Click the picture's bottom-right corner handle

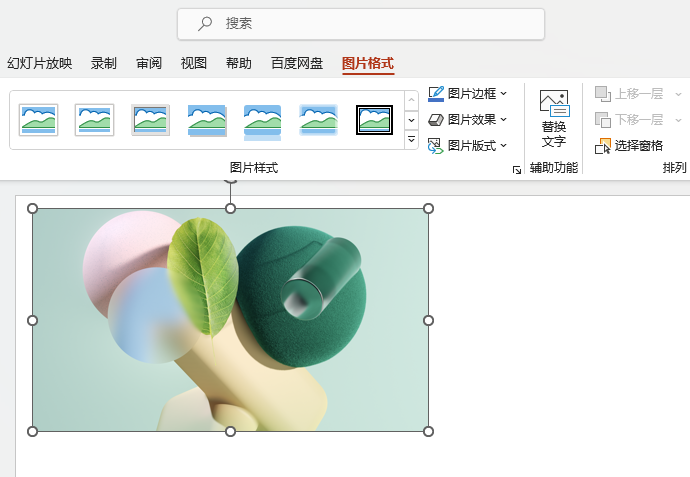(428, 431)
